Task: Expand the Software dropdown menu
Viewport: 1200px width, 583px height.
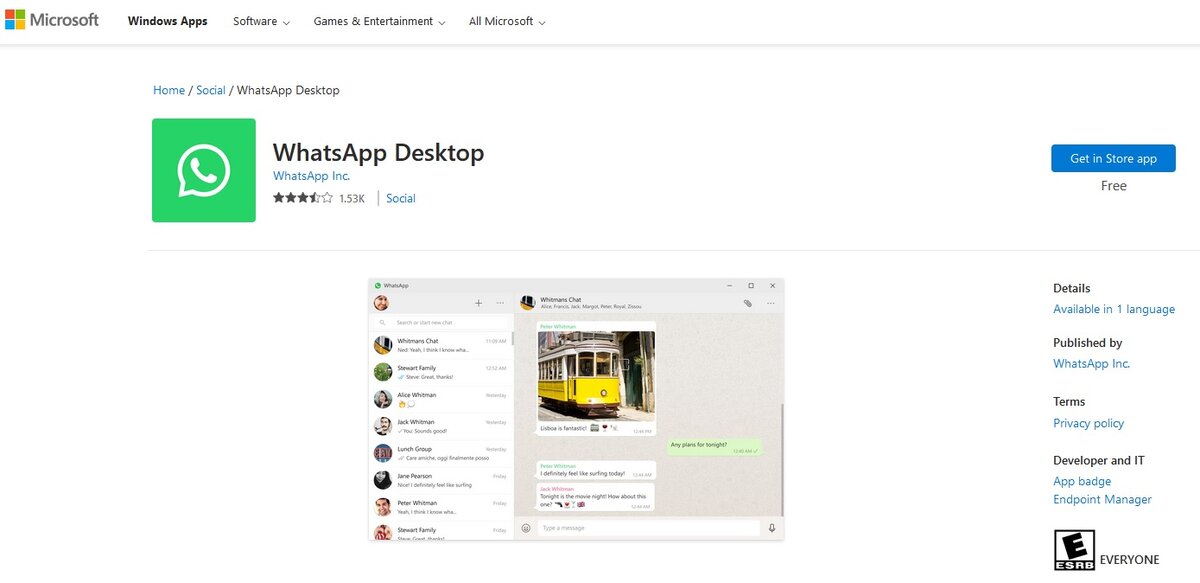Action: point(261,21)
